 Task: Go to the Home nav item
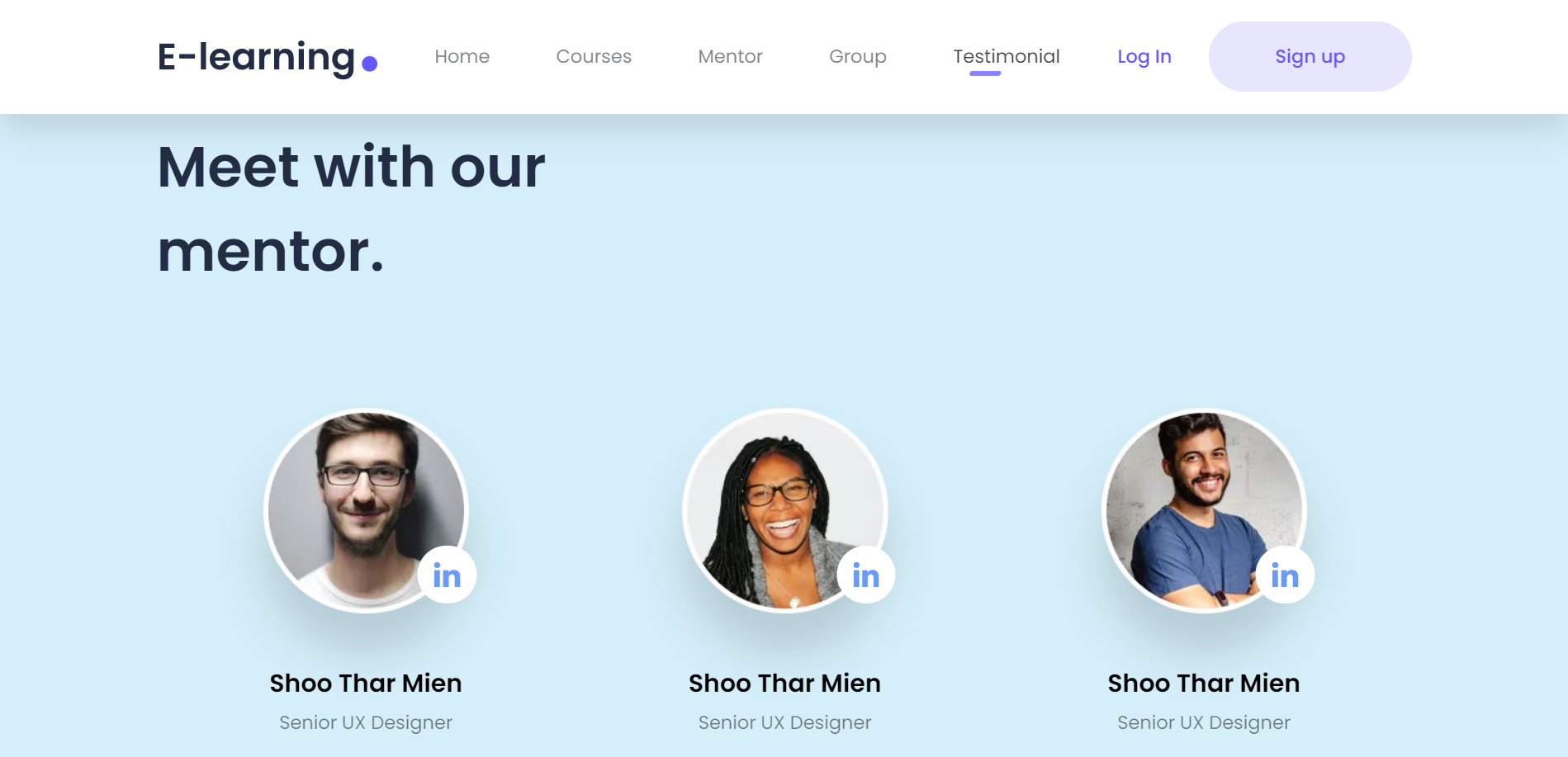click(x=462, y=56)
